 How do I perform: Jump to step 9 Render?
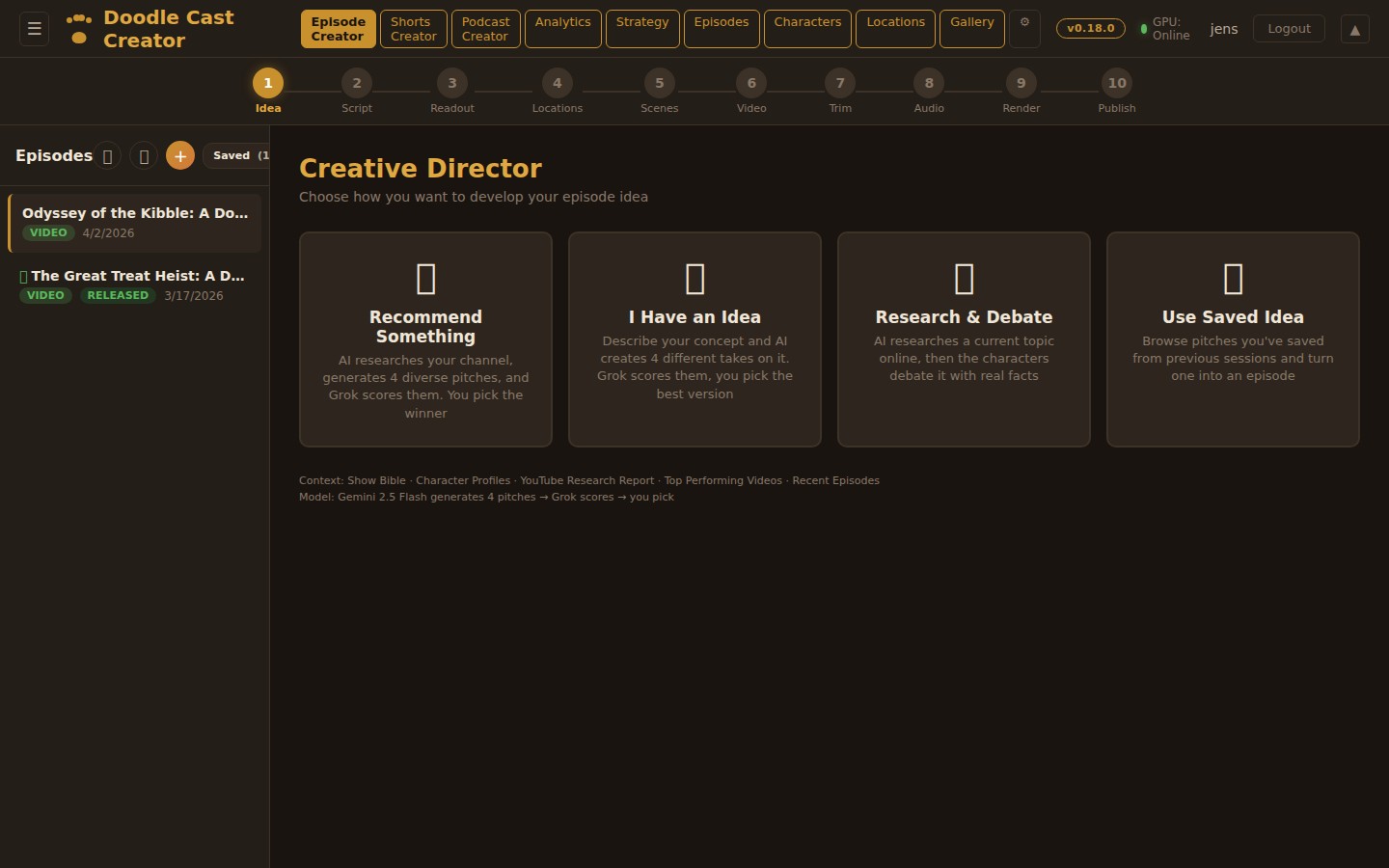(1021, 92)
